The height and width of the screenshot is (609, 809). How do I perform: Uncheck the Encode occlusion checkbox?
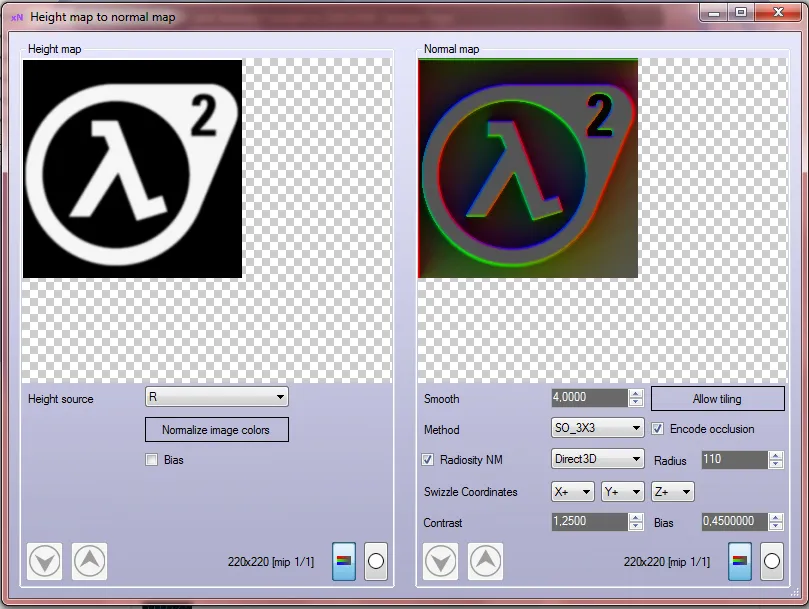pos(657,429)
